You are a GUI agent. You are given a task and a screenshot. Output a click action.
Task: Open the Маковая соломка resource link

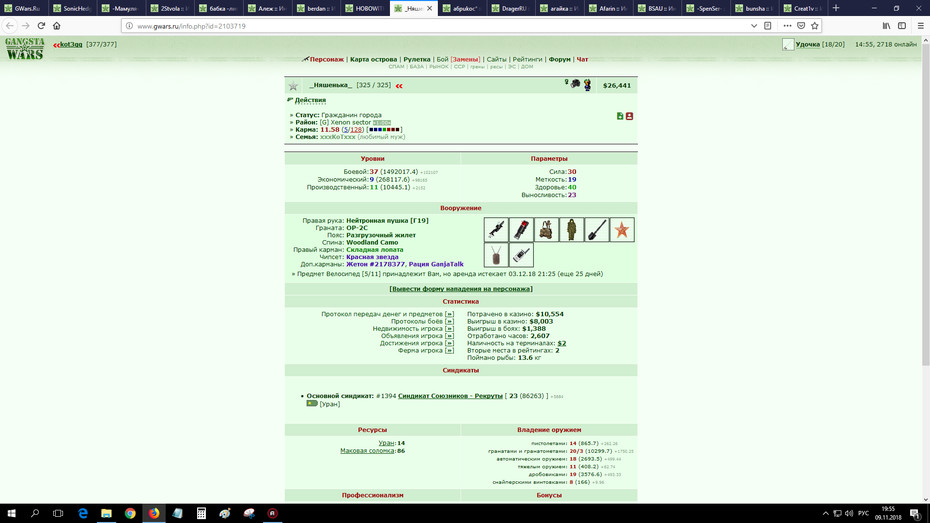point(367,451)
